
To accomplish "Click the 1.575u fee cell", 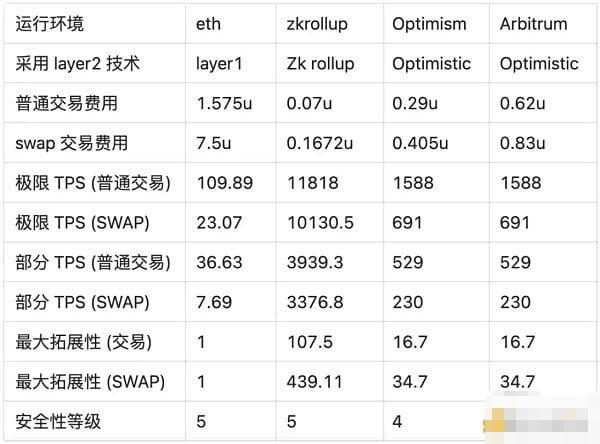I will coord(222,103).
